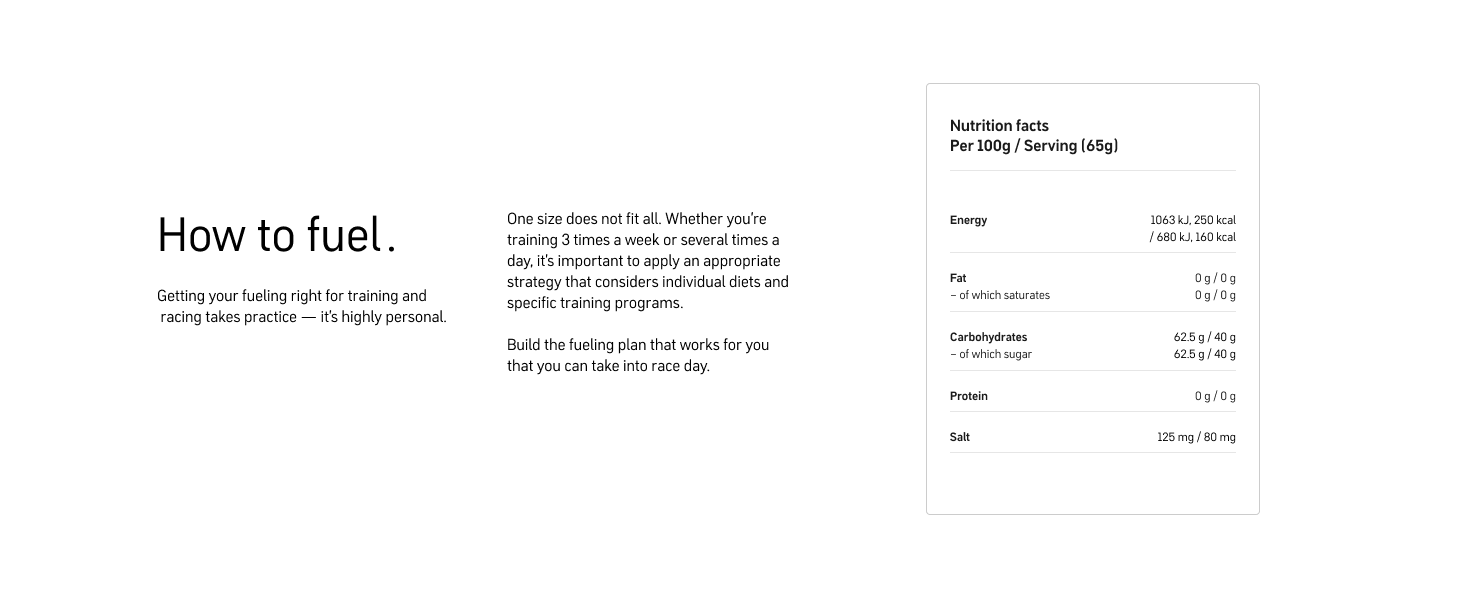Click the "125 mg / 80 mg" salt value
This screenshot has width=1464, height=600.
coord(1196,437)
